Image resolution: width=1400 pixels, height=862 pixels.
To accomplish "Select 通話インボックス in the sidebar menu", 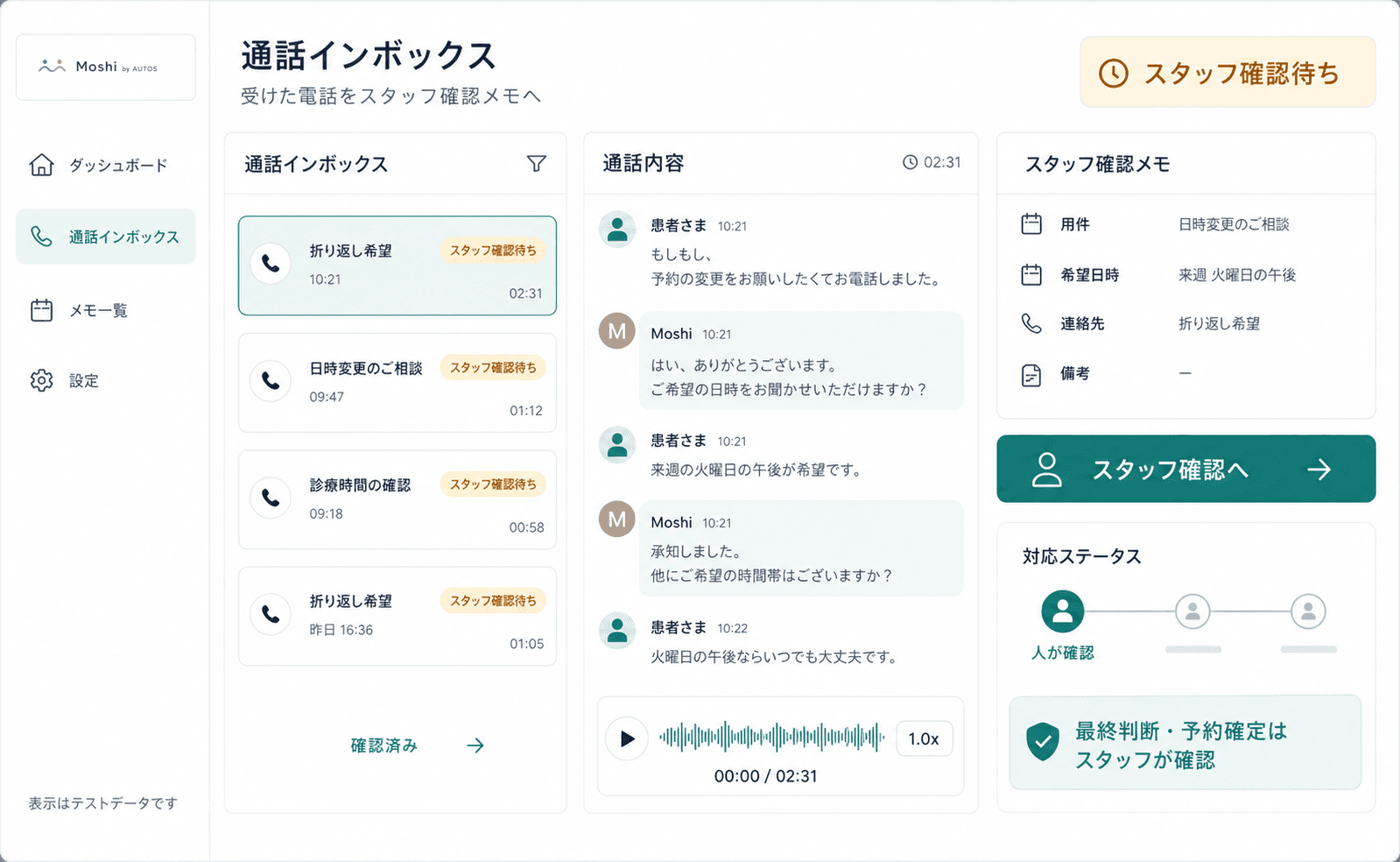I will click(105, 237).
